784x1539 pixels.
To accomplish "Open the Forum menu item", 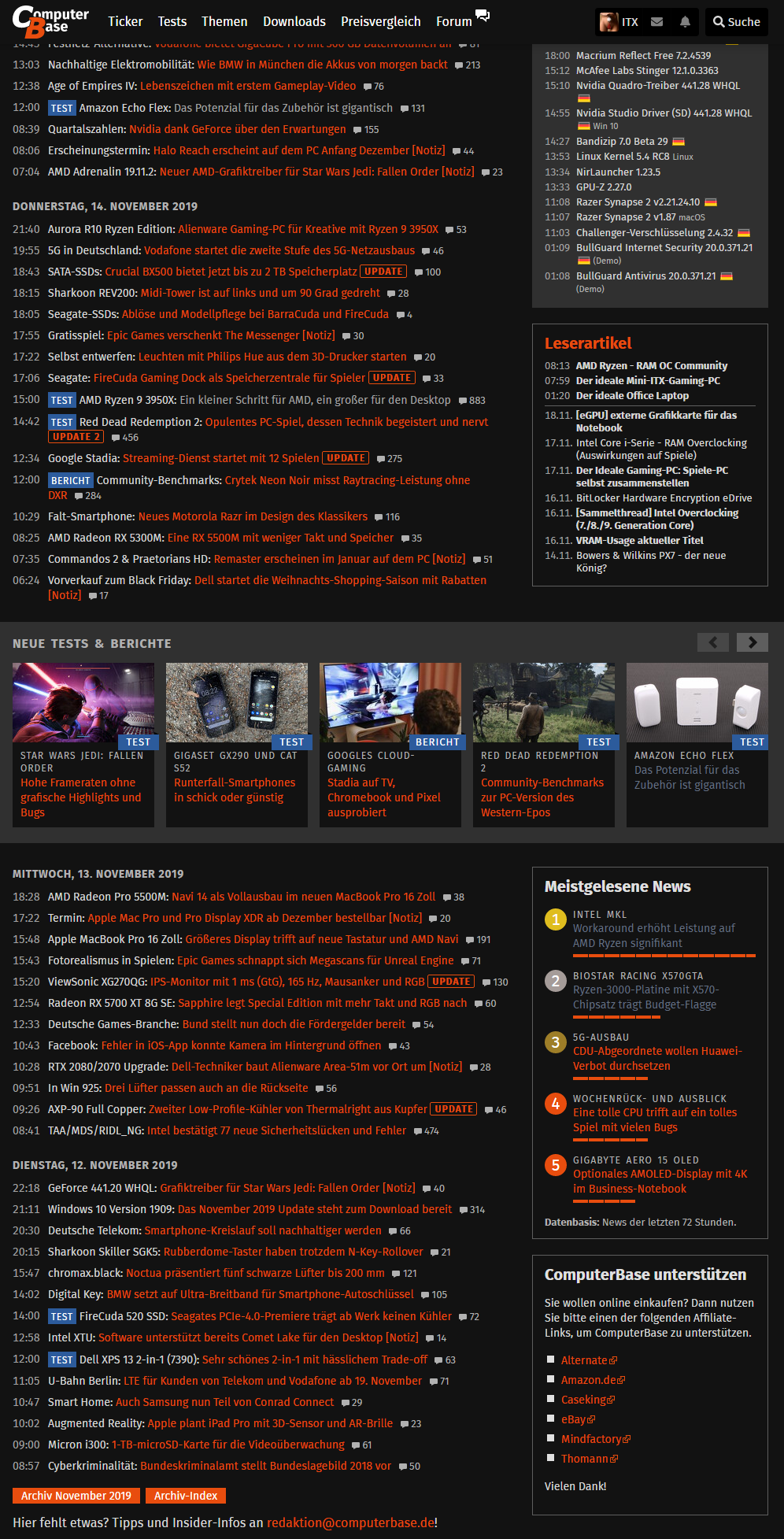I will click(x=454, y=22).
